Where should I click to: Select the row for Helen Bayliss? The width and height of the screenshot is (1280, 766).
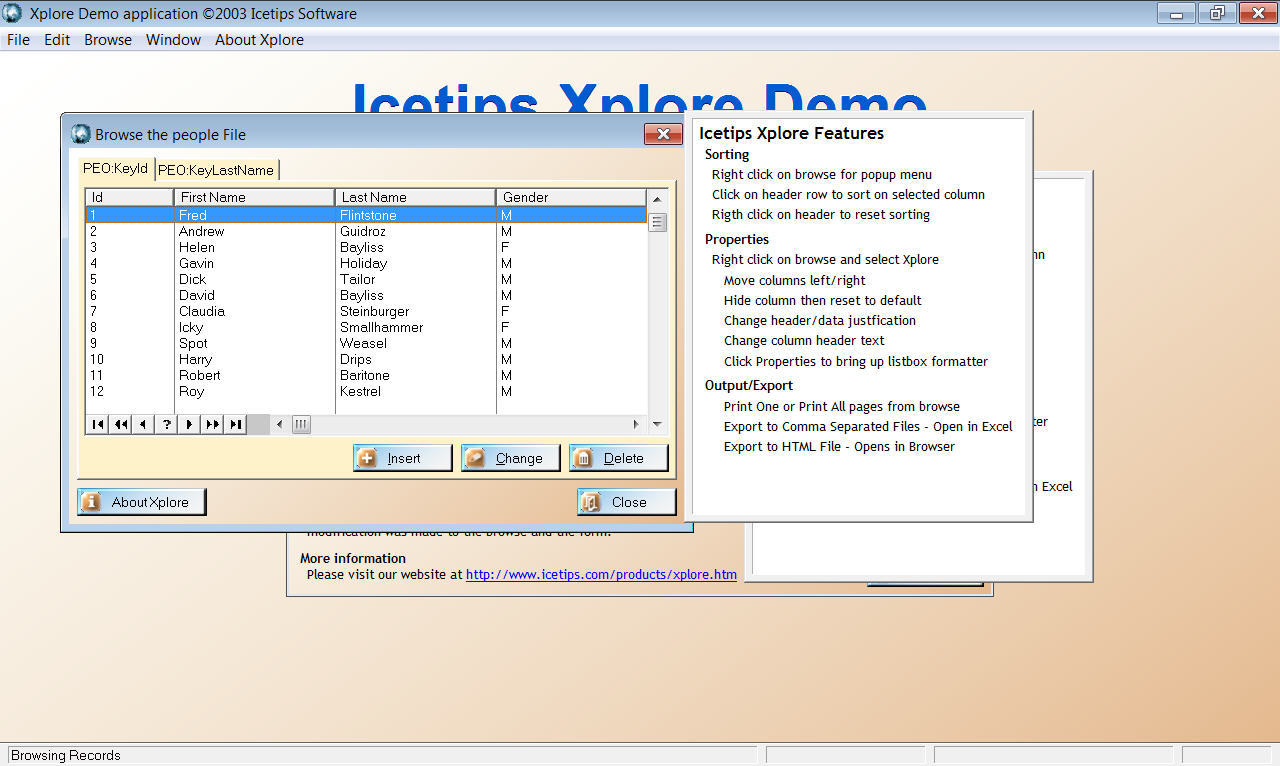tap(366, 247)
